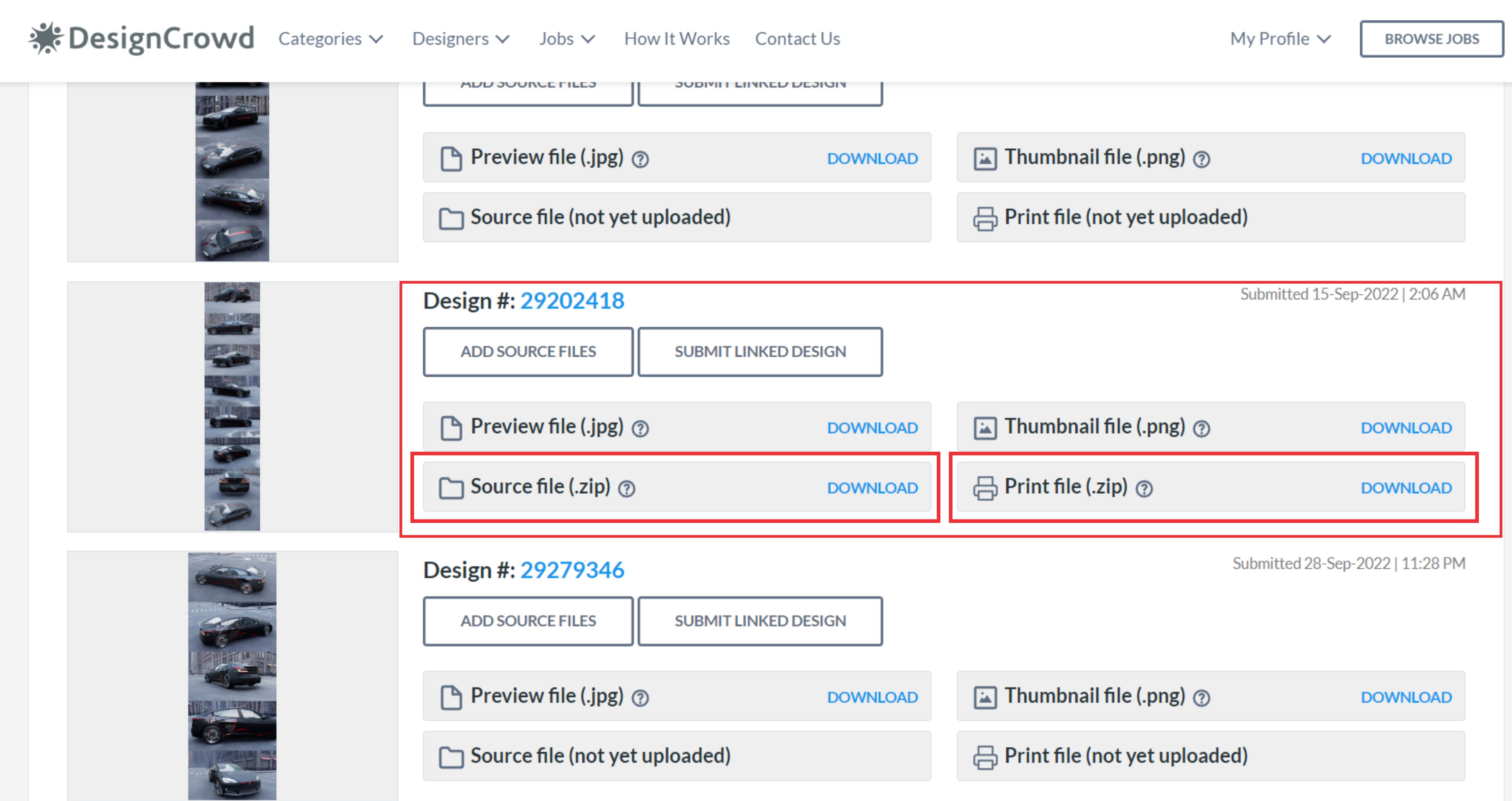The height and width of the screenshot is (801, 1512).
Task: Click the BROWSE JOBS button
Action: pyautogui.click(x=1432, y=39)
